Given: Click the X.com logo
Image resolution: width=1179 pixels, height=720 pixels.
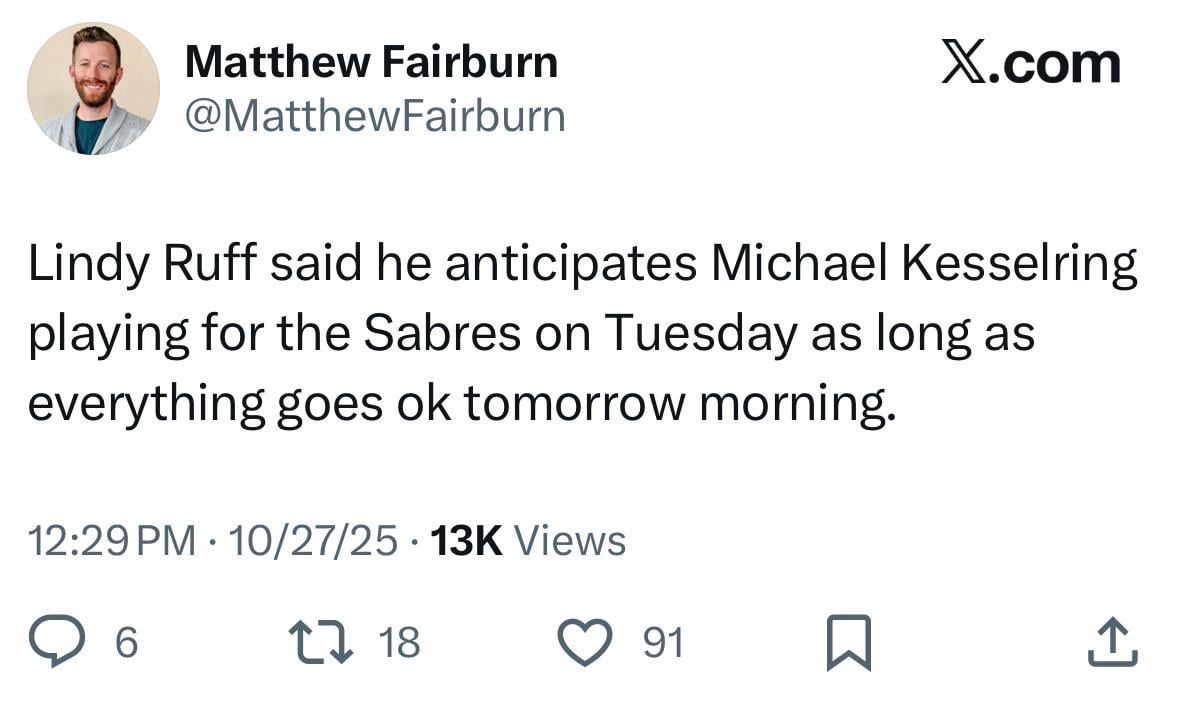Looking at the screenshot, I should tap(1031, 62).
